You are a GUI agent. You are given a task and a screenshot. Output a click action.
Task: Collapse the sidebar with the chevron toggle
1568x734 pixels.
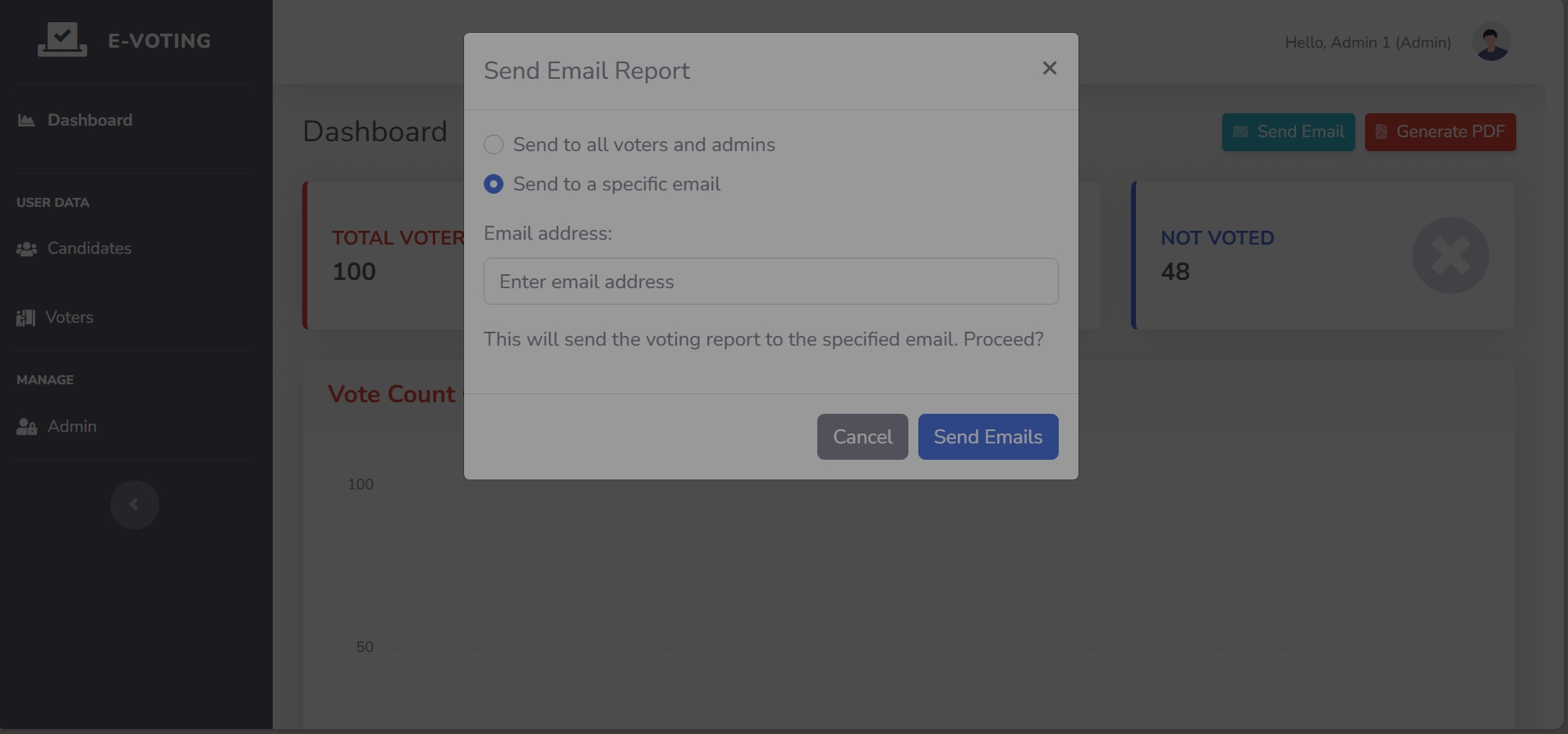pyautogui.click(x=134, y=504)
